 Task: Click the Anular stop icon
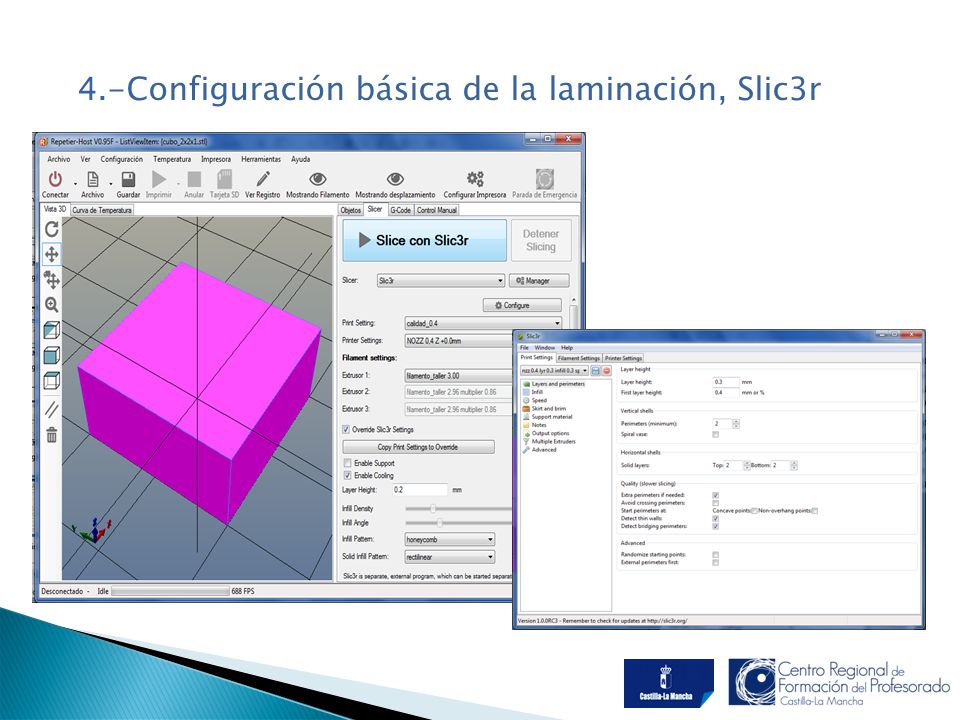(x=194, y=179)
